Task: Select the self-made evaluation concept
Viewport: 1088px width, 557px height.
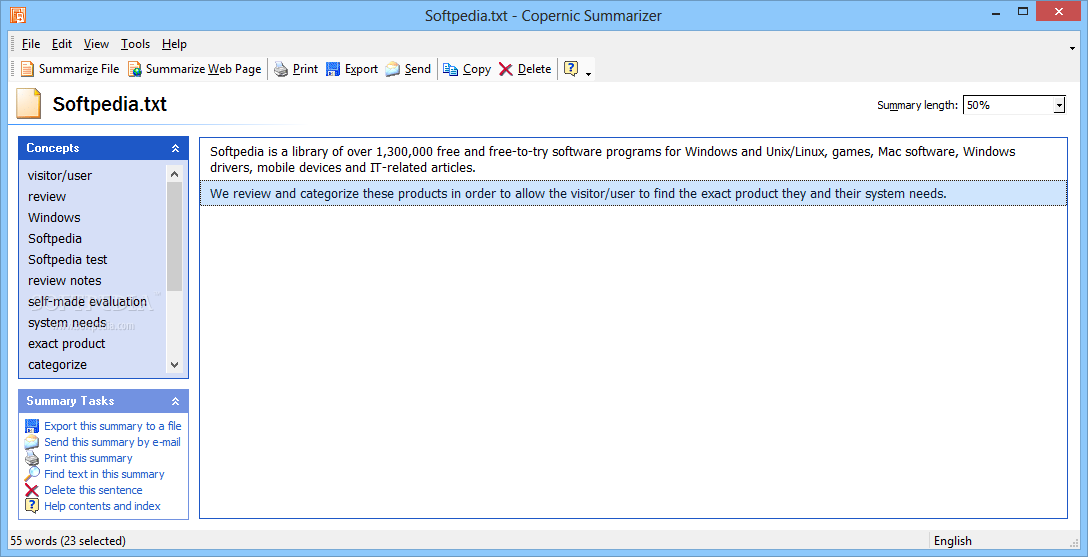Action: point(87,301)
